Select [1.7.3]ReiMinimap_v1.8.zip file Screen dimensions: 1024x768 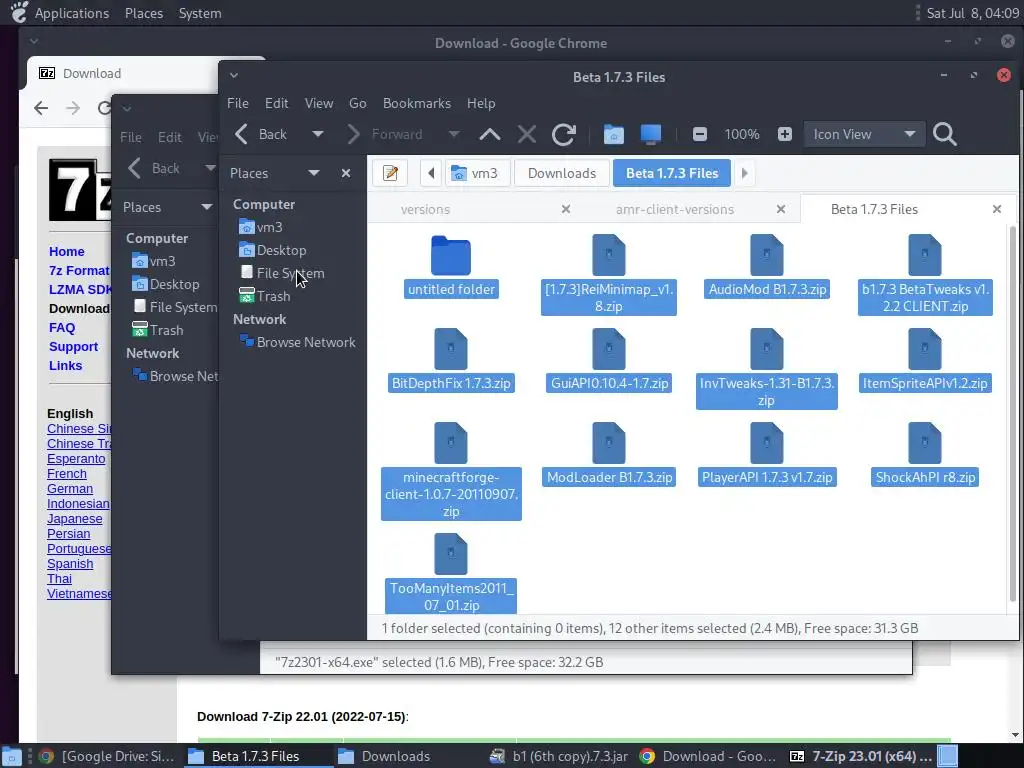click(609, 274)
